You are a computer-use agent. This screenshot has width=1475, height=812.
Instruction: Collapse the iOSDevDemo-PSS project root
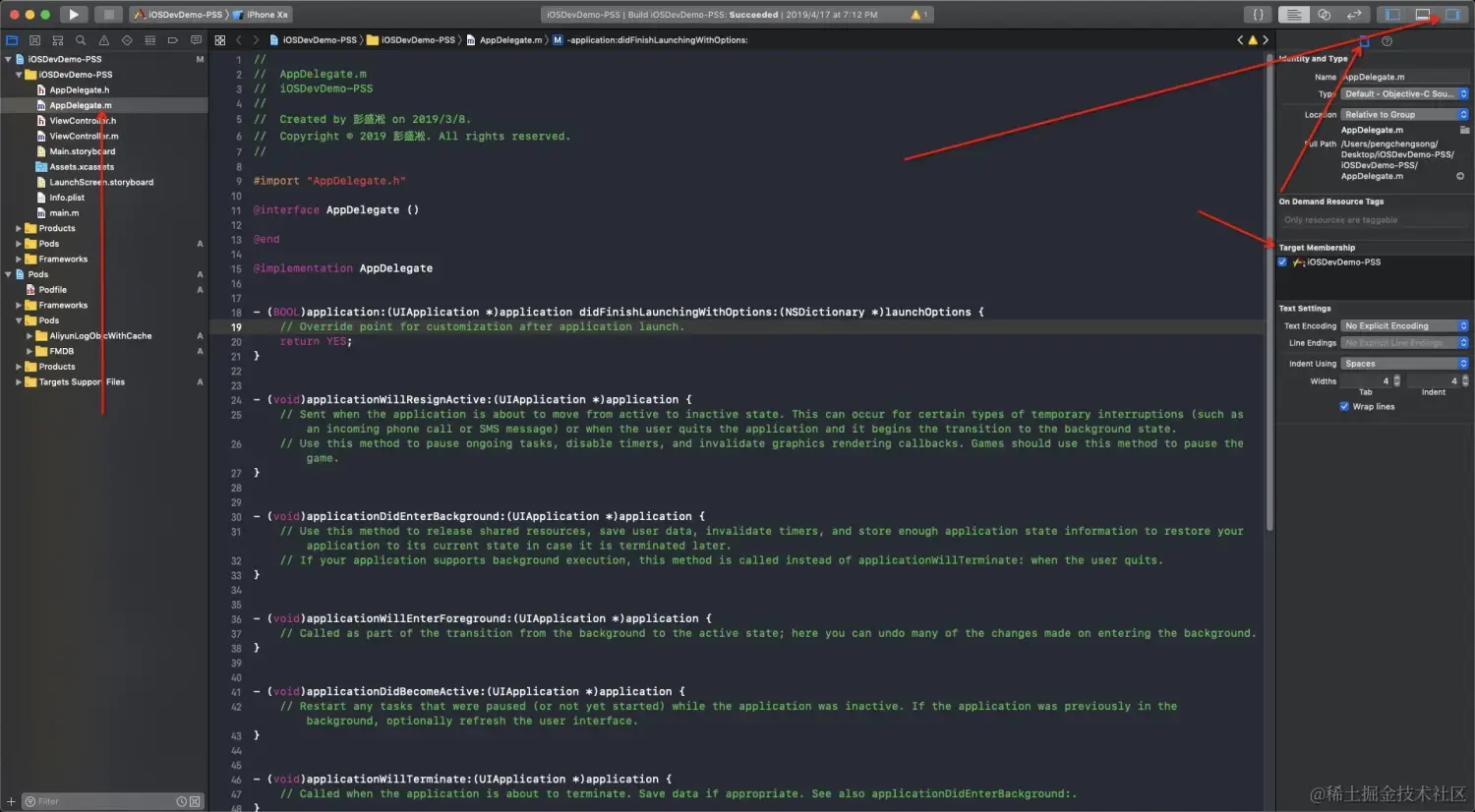click(8, 59)
